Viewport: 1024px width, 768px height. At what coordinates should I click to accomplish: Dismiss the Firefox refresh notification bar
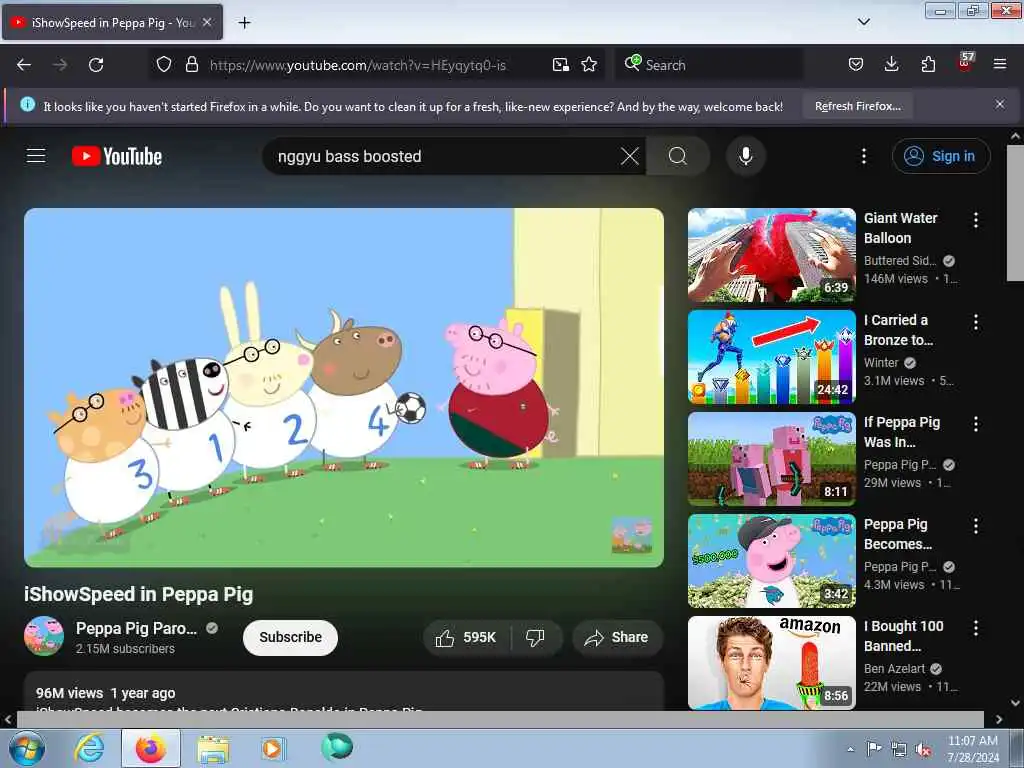click(999, 104)
